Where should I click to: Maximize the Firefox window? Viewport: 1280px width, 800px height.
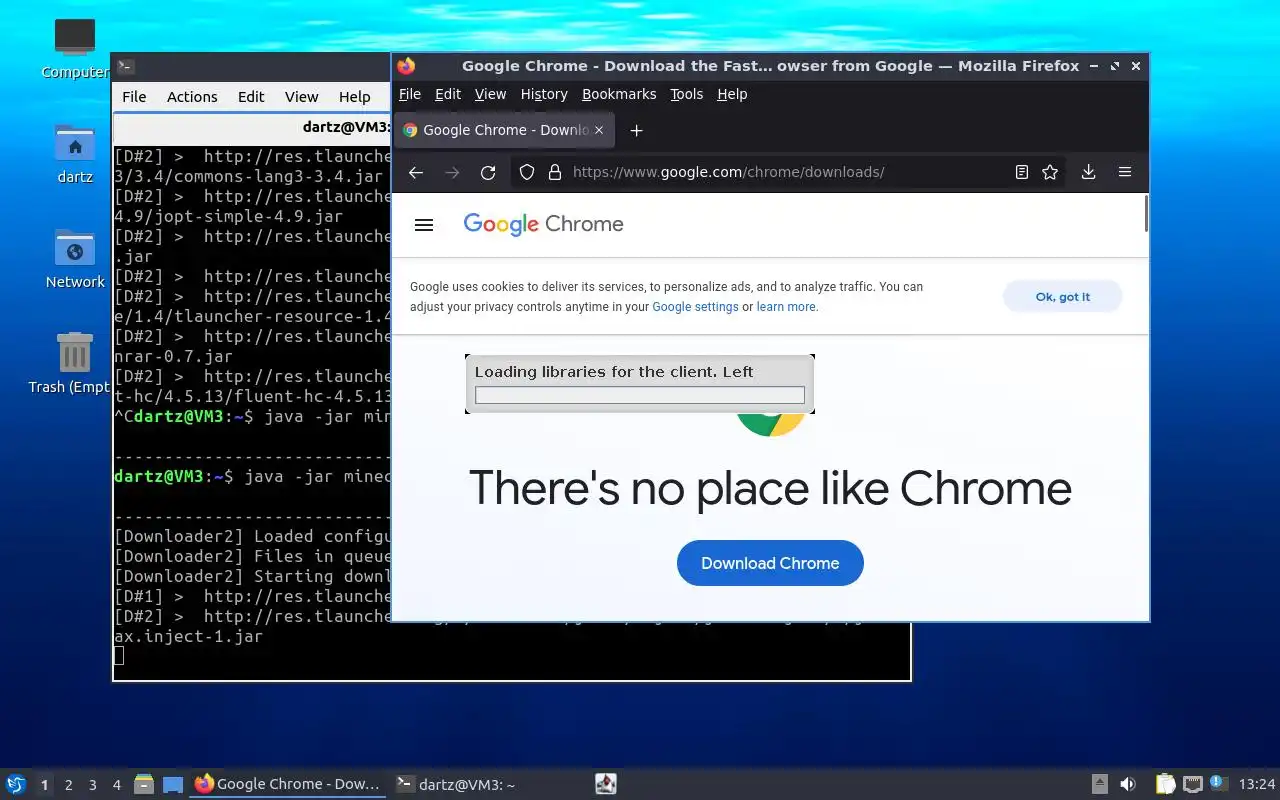1115,66
